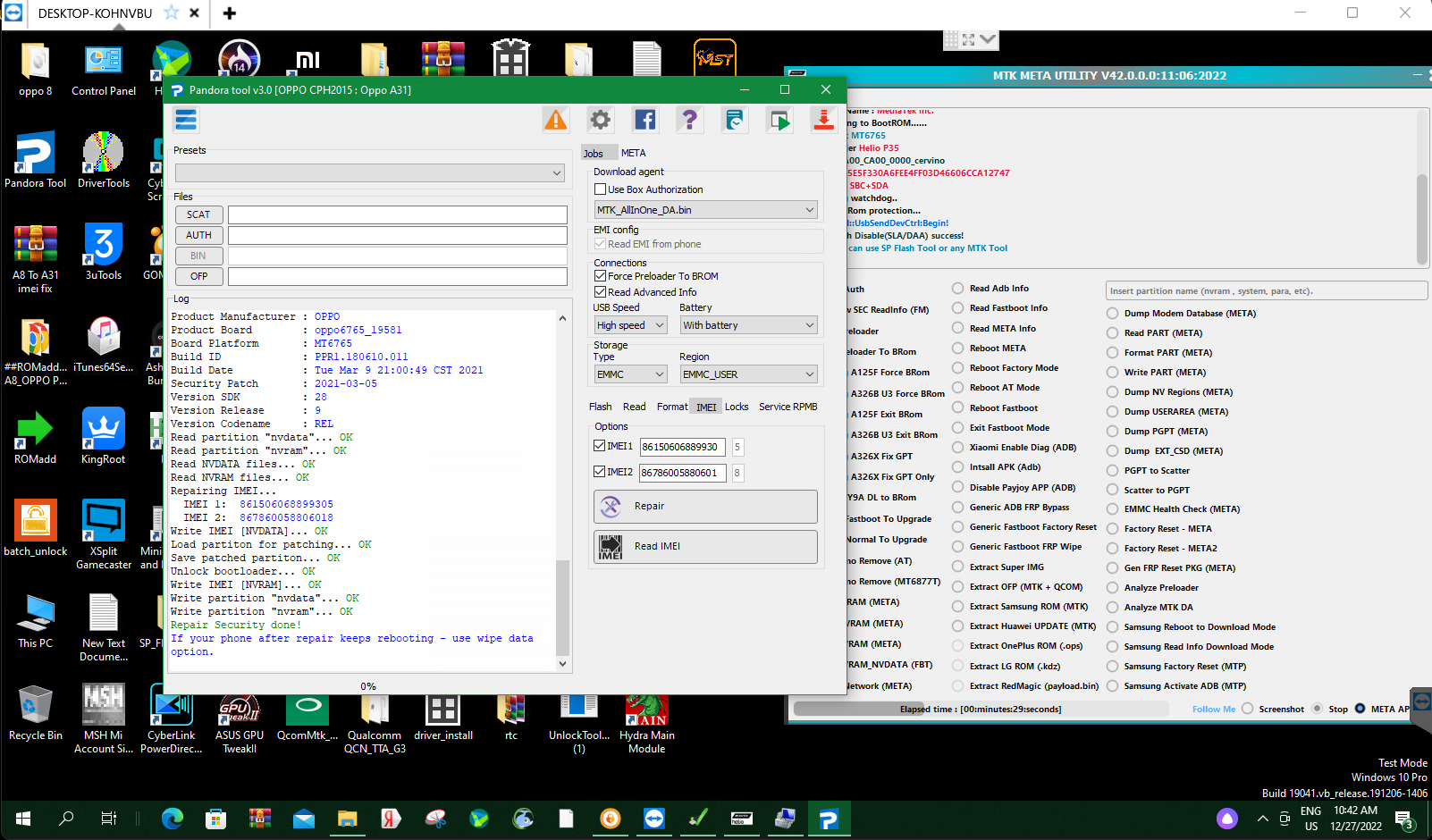This screenshot has width=1432, height=840.
Task: Select Factory Reset - META radio button
Action: pyautogui.click(x=1113, y=529)
